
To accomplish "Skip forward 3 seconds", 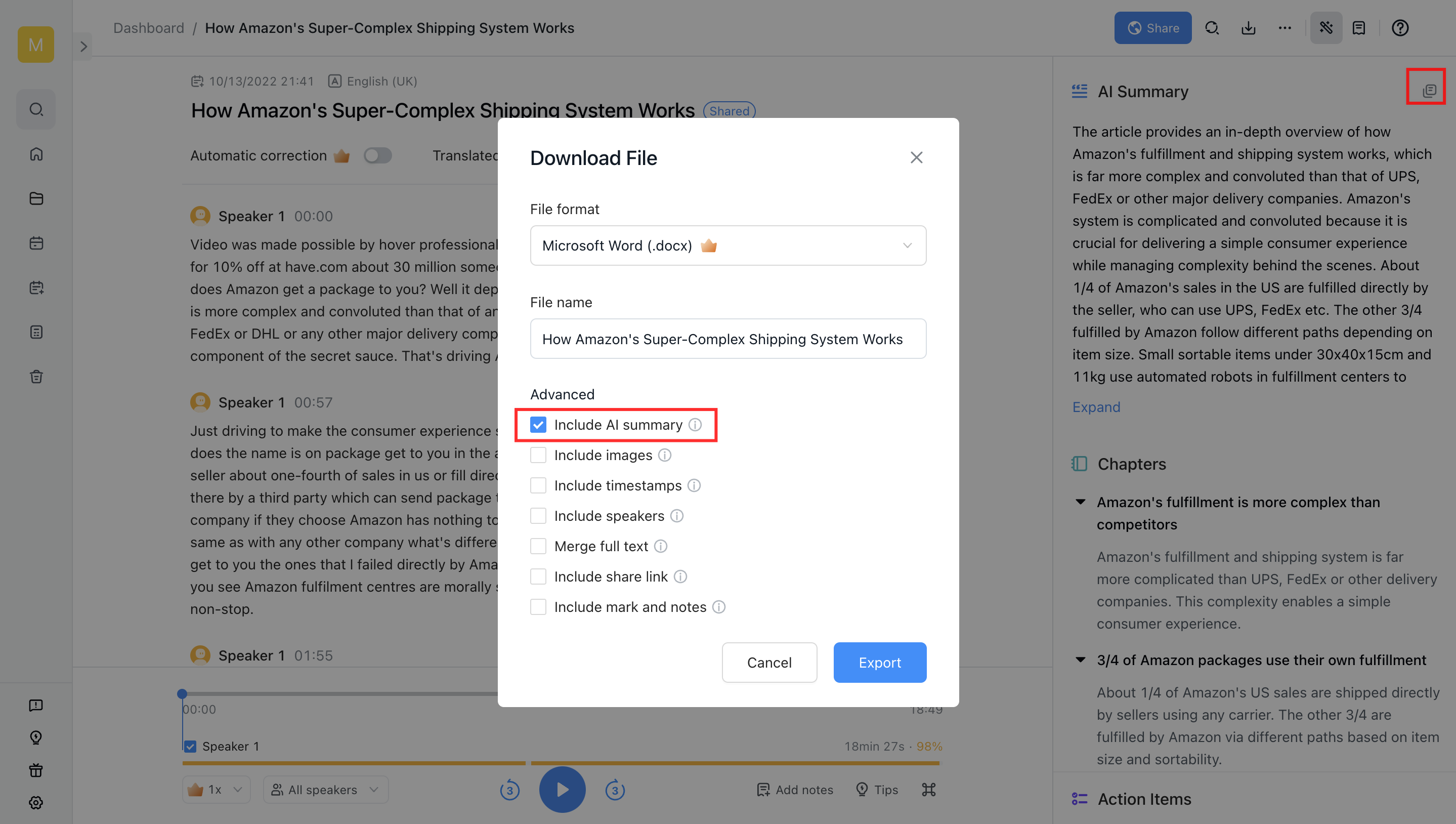I will (615, 790).
